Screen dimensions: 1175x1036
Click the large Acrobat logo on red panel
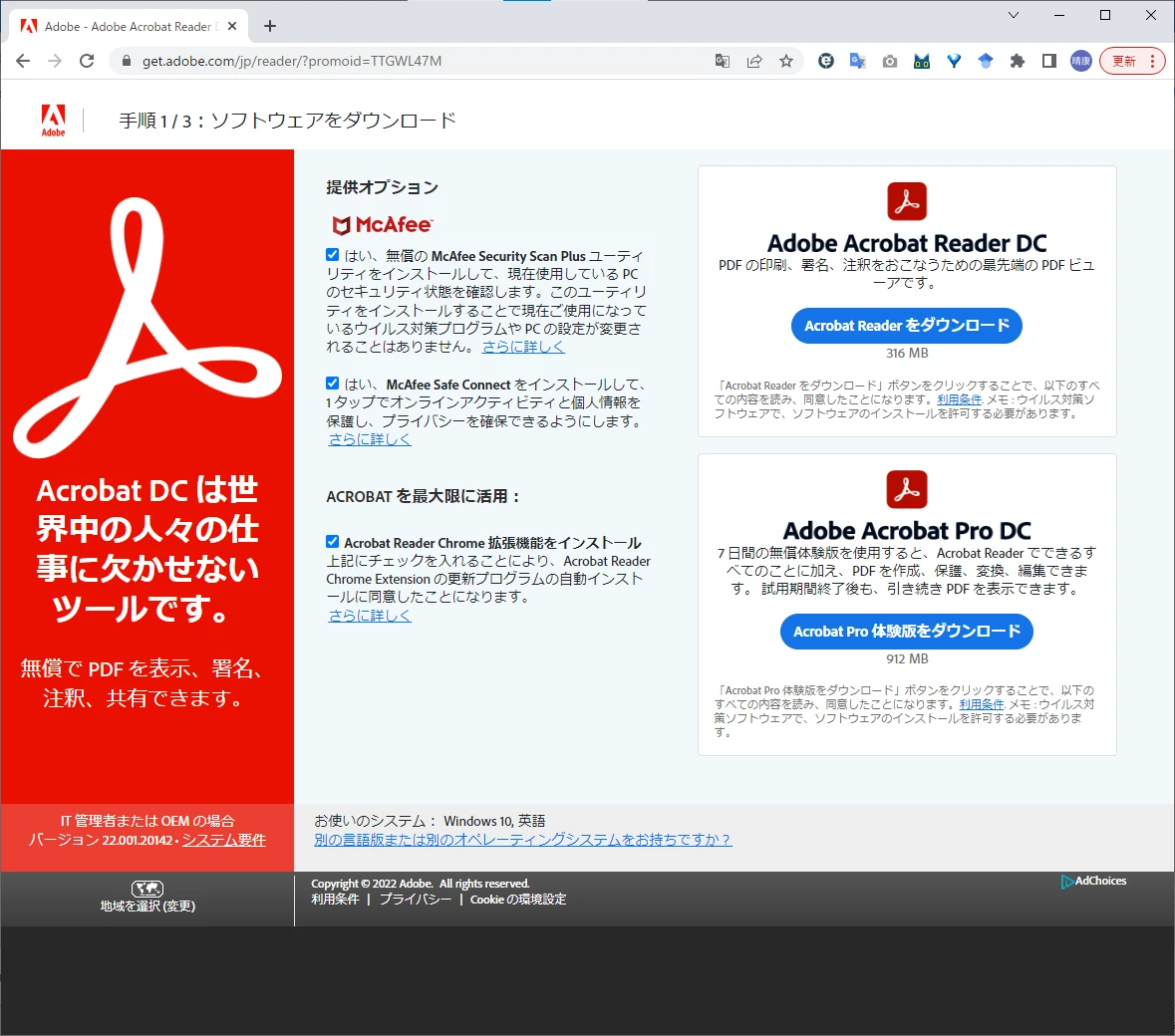(x=147, y=328)
